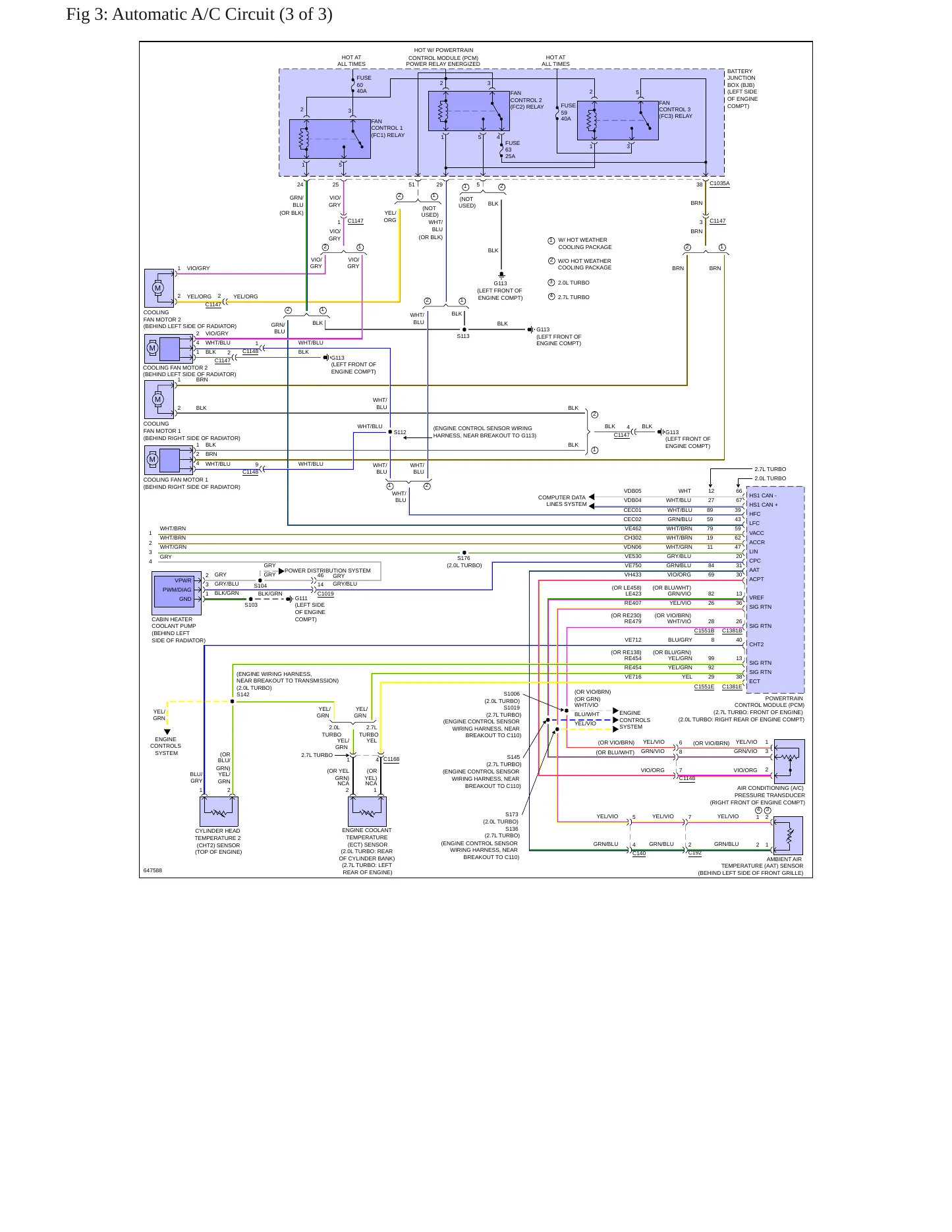Click the 'GND' pin label in the pump
Image resolution: width=952 pixels, height=1232 pixels.
point(185,599)
